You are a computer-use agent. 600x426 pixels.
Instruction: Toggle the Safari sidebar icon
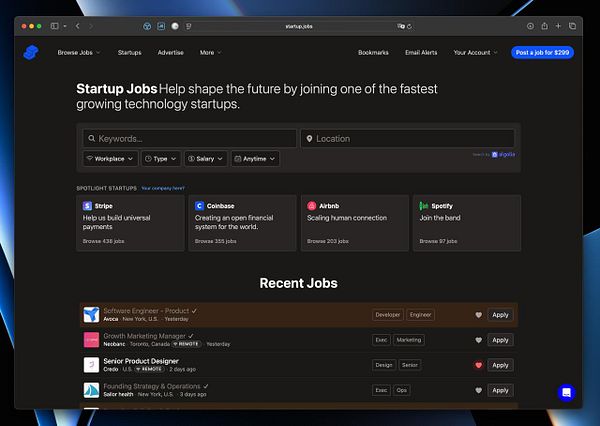click(54, 26)
